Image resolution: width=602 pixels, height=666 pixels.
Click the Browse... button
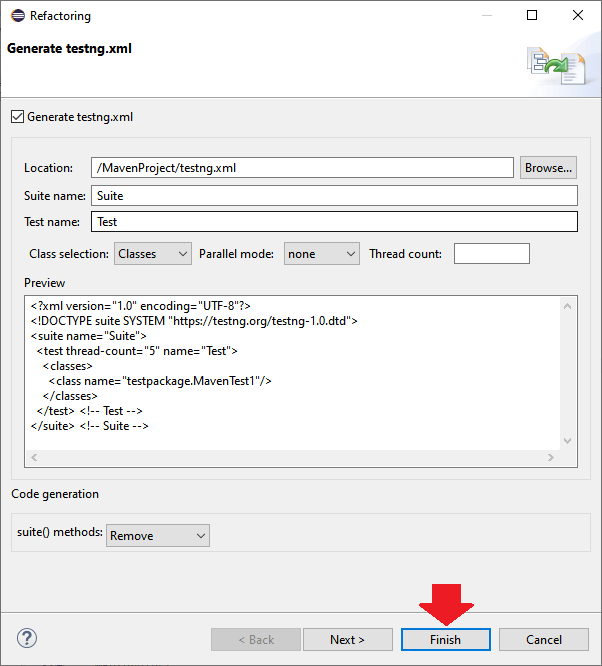point(548,168)
